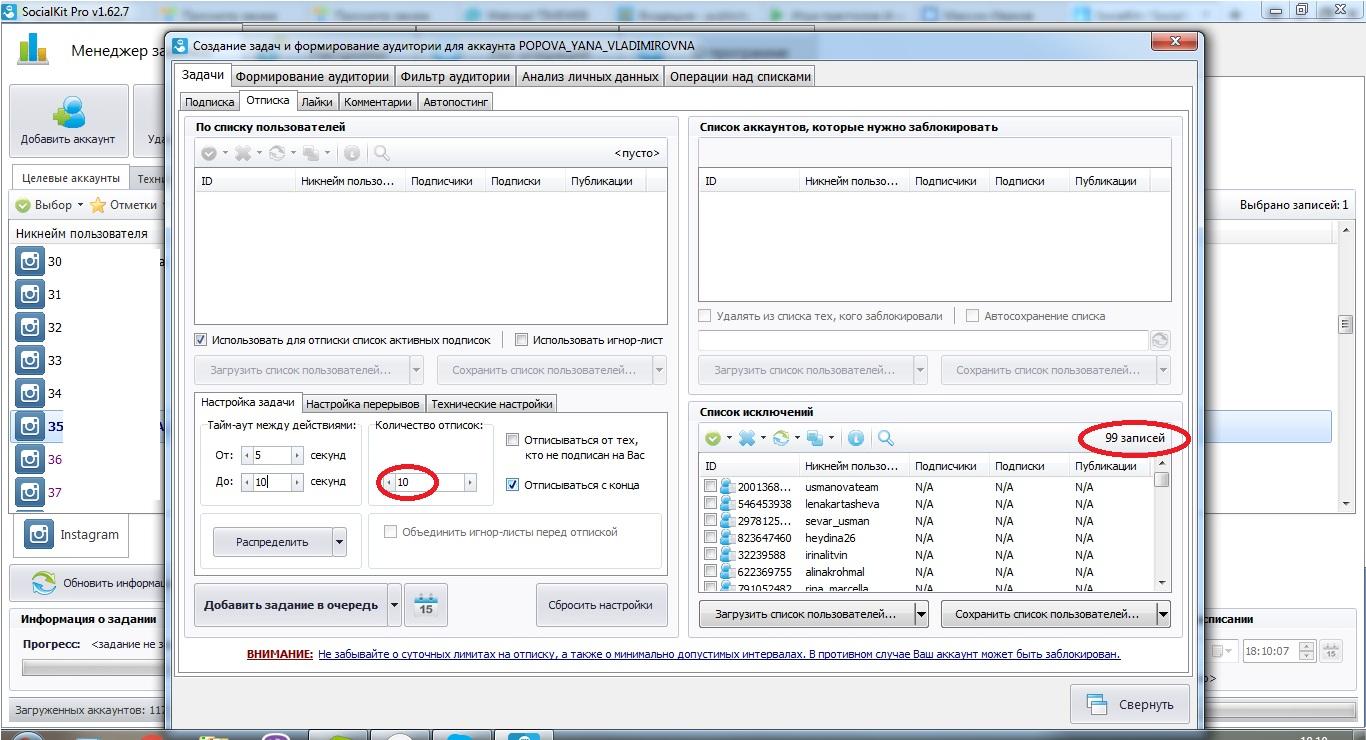Click Instagram icon of account 30

click(30, 262)
